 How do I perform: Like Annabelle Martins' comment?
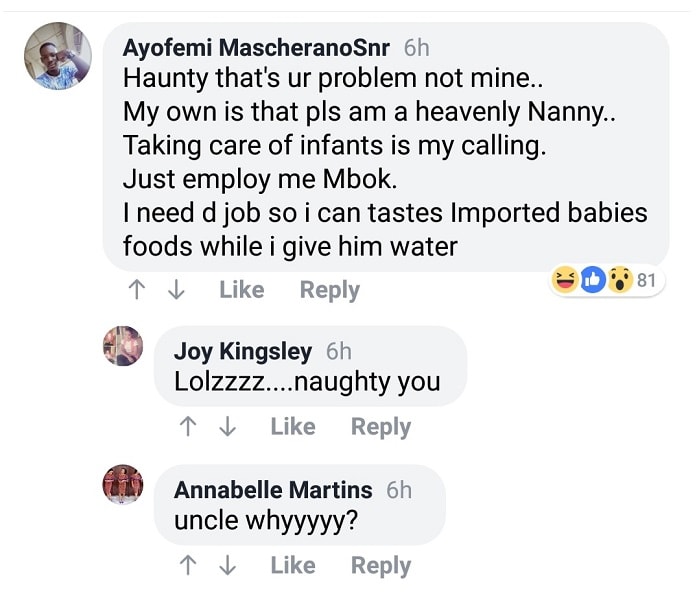point(292,566)
